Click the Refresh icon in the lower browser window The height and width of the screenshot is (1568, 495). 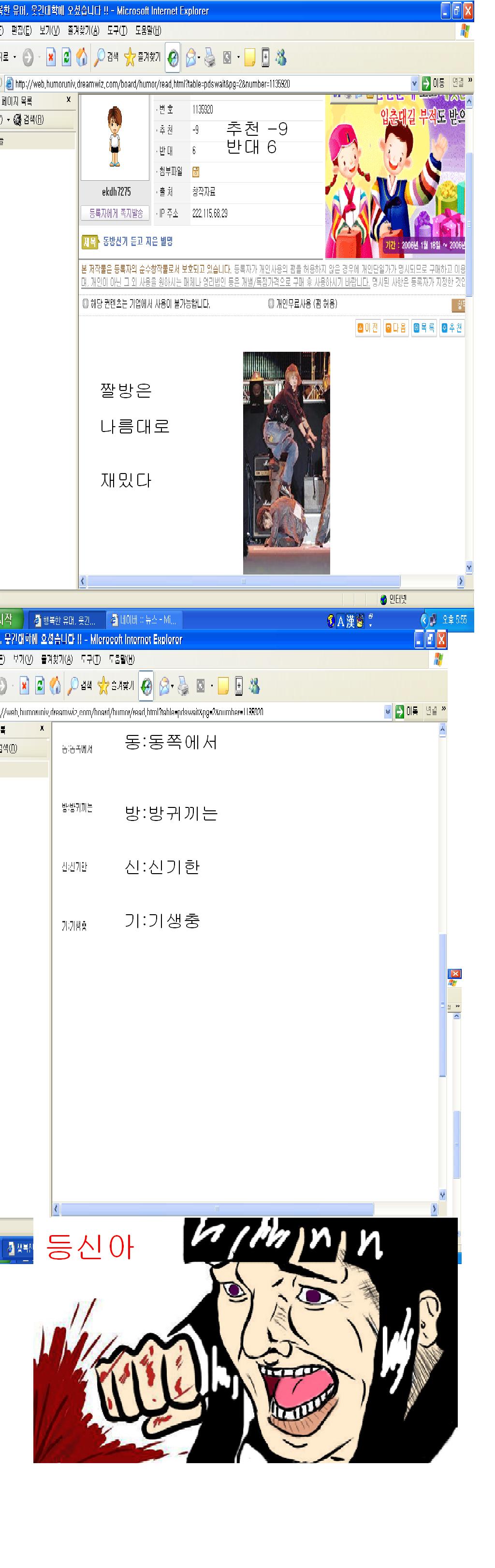[40, 686]
